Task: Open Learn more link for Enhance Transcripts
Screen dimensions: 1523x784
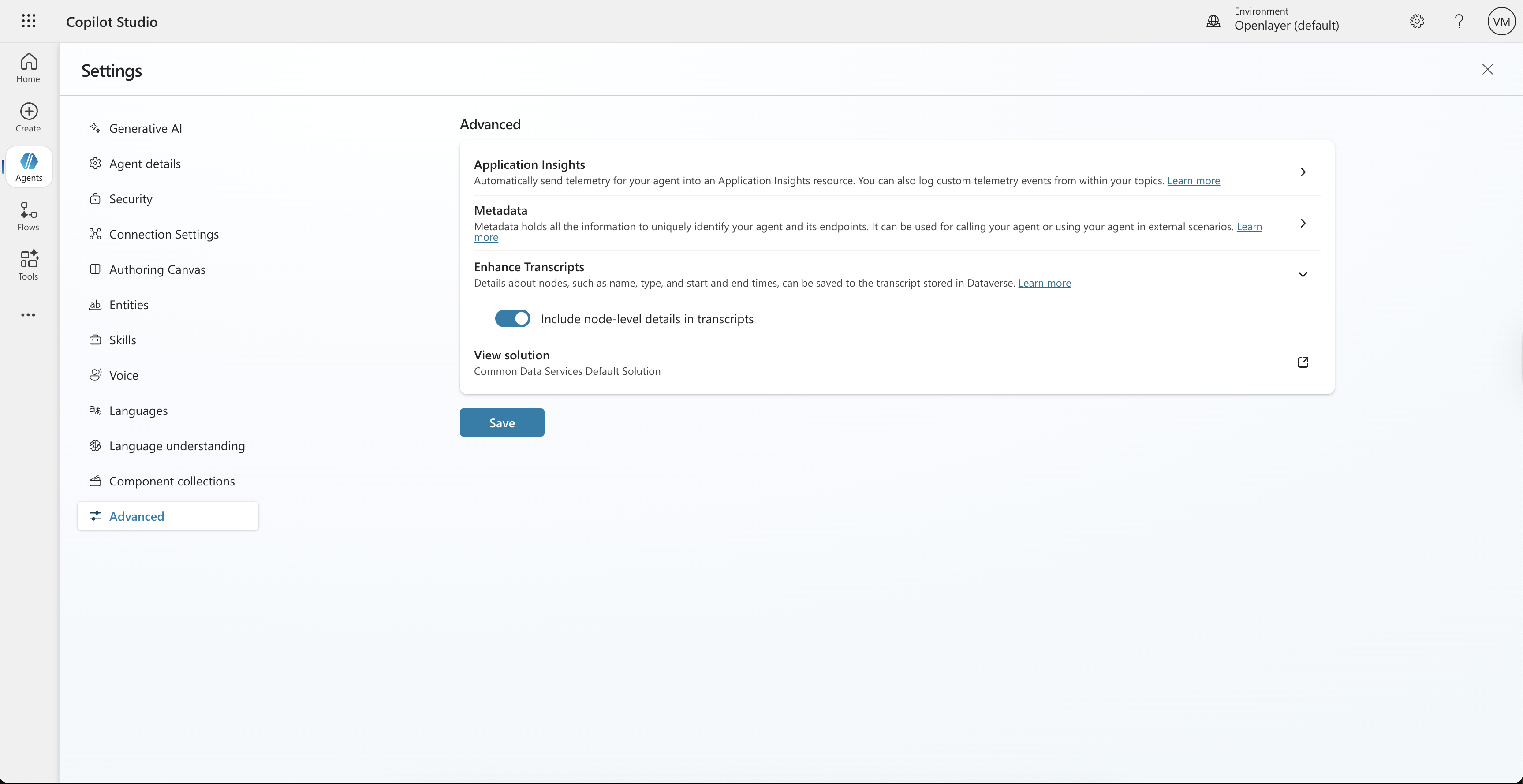Action: (x=1044, y=283)
